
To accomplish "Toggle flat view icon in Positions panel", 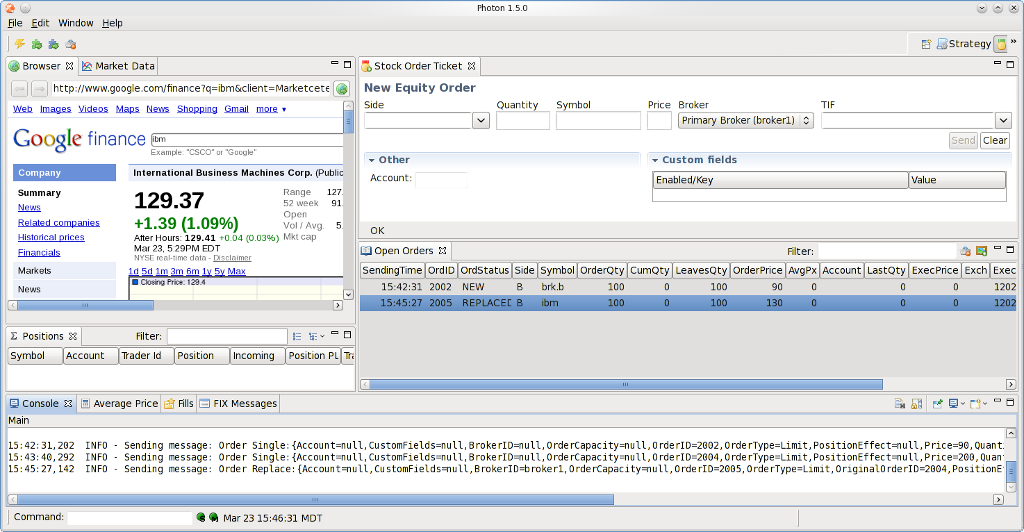I will pyautogui.click(x=298, y=337).
